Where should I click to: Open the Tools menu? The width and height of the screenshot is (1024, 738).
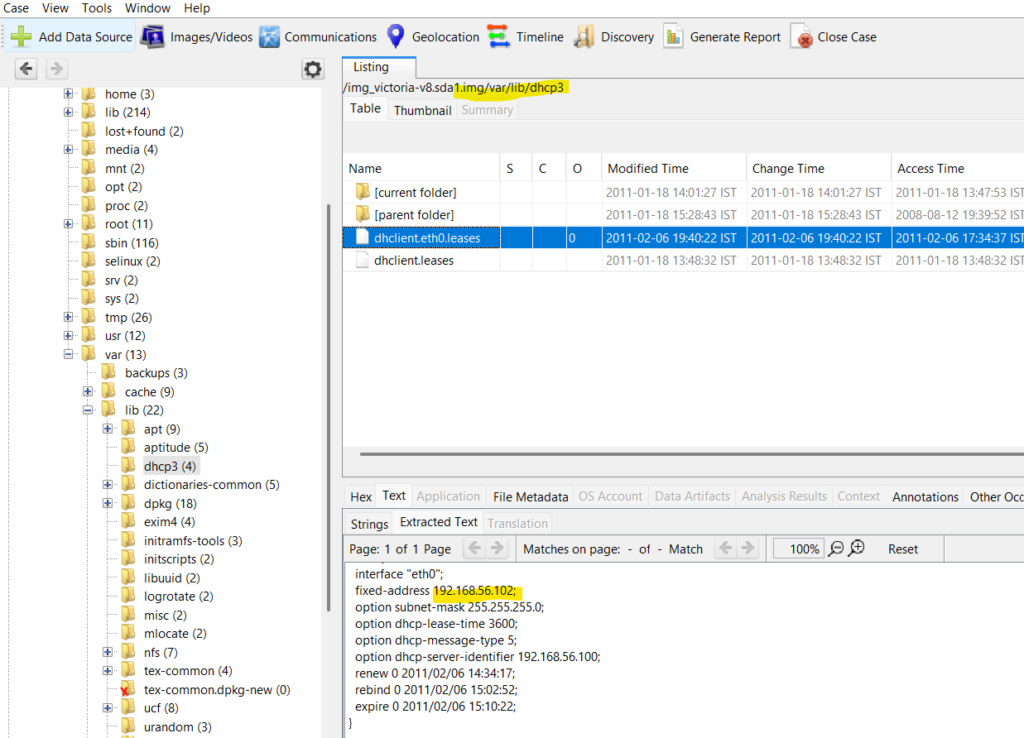tap(97, 8)
